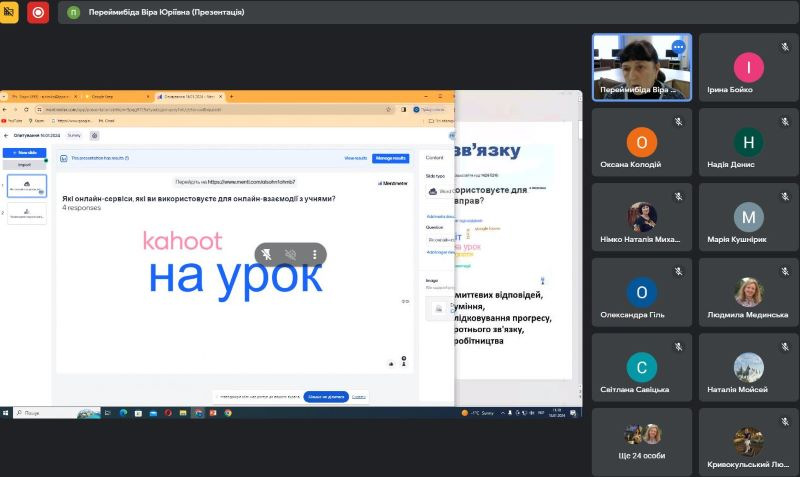
Task: Unpin the presentation using the floating pin icon
Action: 266,254
